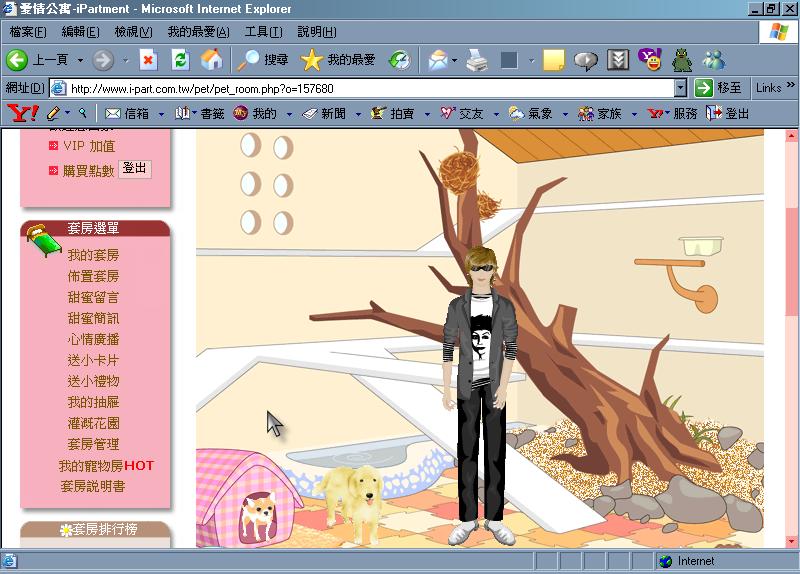Screen dimensions: 800x574
Task: Open the Yahoo 信箱 dropdown arrow
Action: pyautogui.click(x=161, y=114)
